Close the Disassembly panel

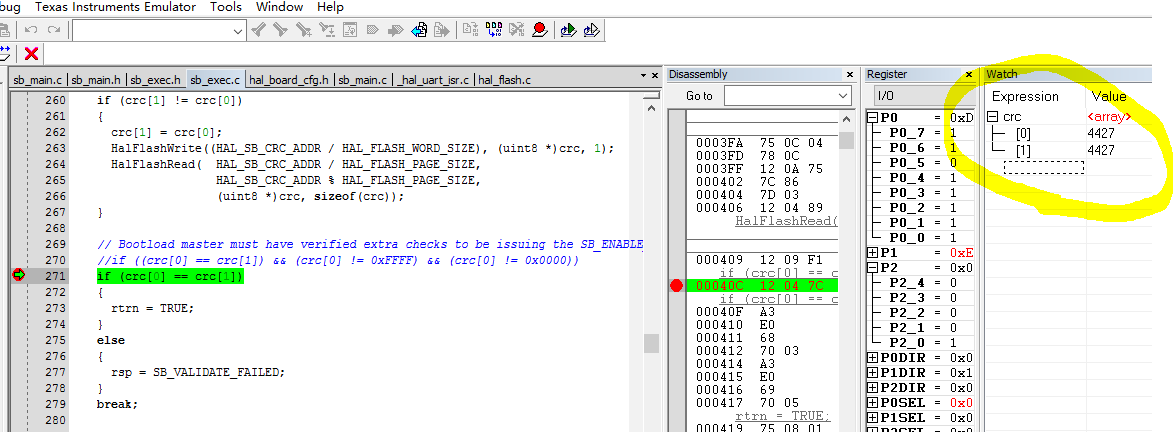[849, 74]
